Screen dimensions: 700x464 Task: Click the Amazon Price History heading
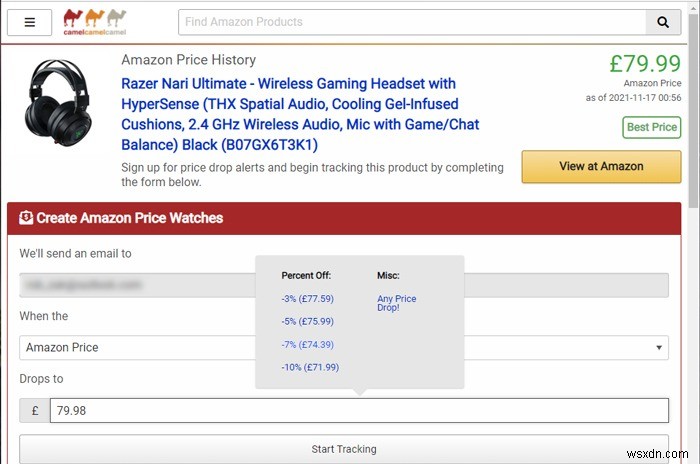click(189, 60)
